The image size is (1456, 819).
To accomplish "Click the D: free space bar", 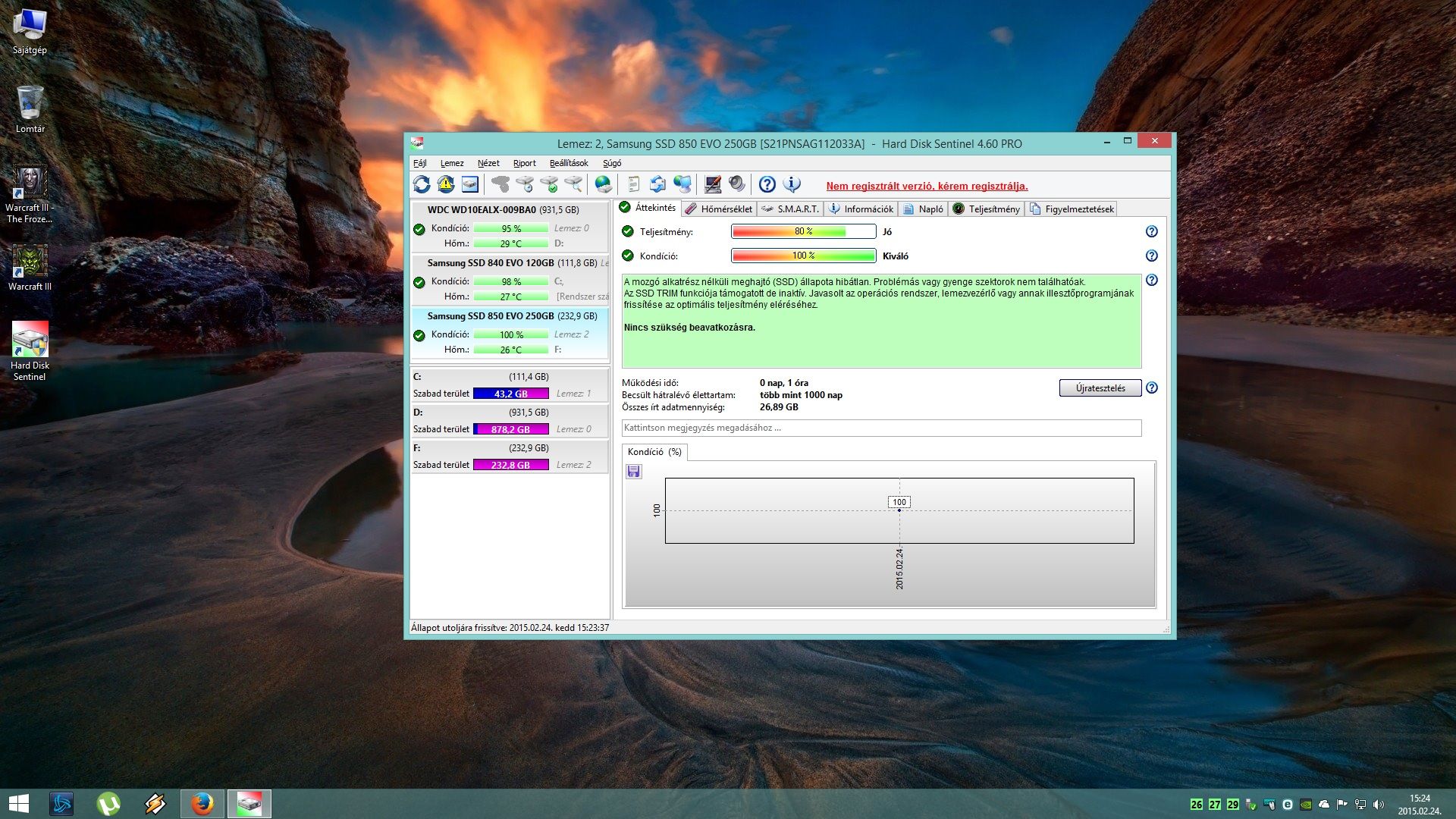I will click(510, 429).
